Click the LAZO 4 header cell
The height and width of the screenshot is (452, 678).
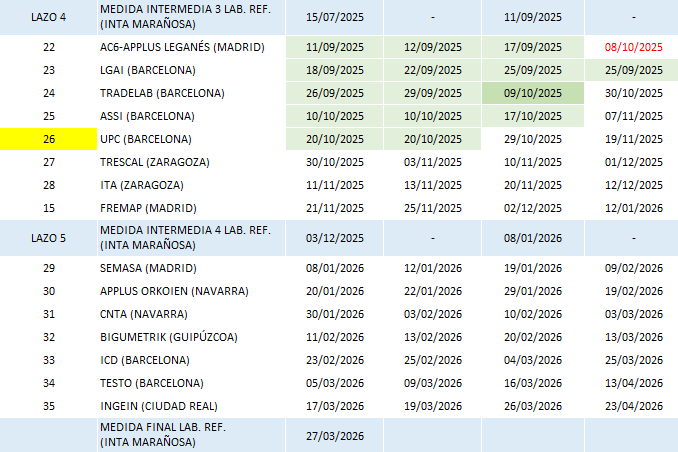[49, 17]
